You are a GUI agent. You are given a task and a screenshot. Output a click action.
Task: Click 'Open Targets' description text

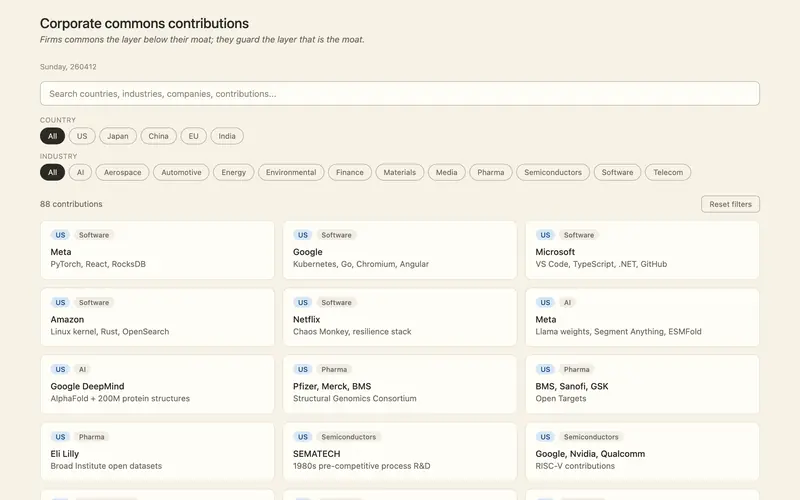tap(561, 398)
